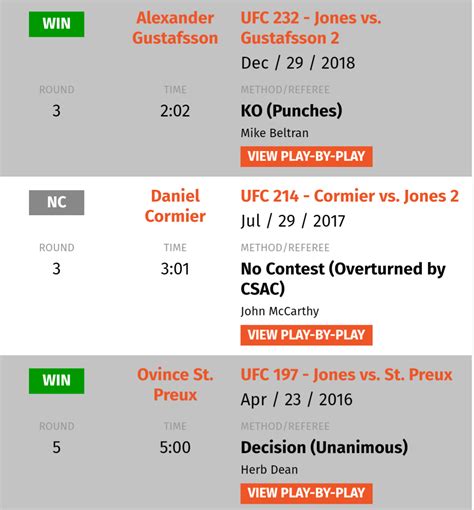Open UFC 197 Jones vs. St. Preux event
The image size is (474, 510).
coord(347,375)
